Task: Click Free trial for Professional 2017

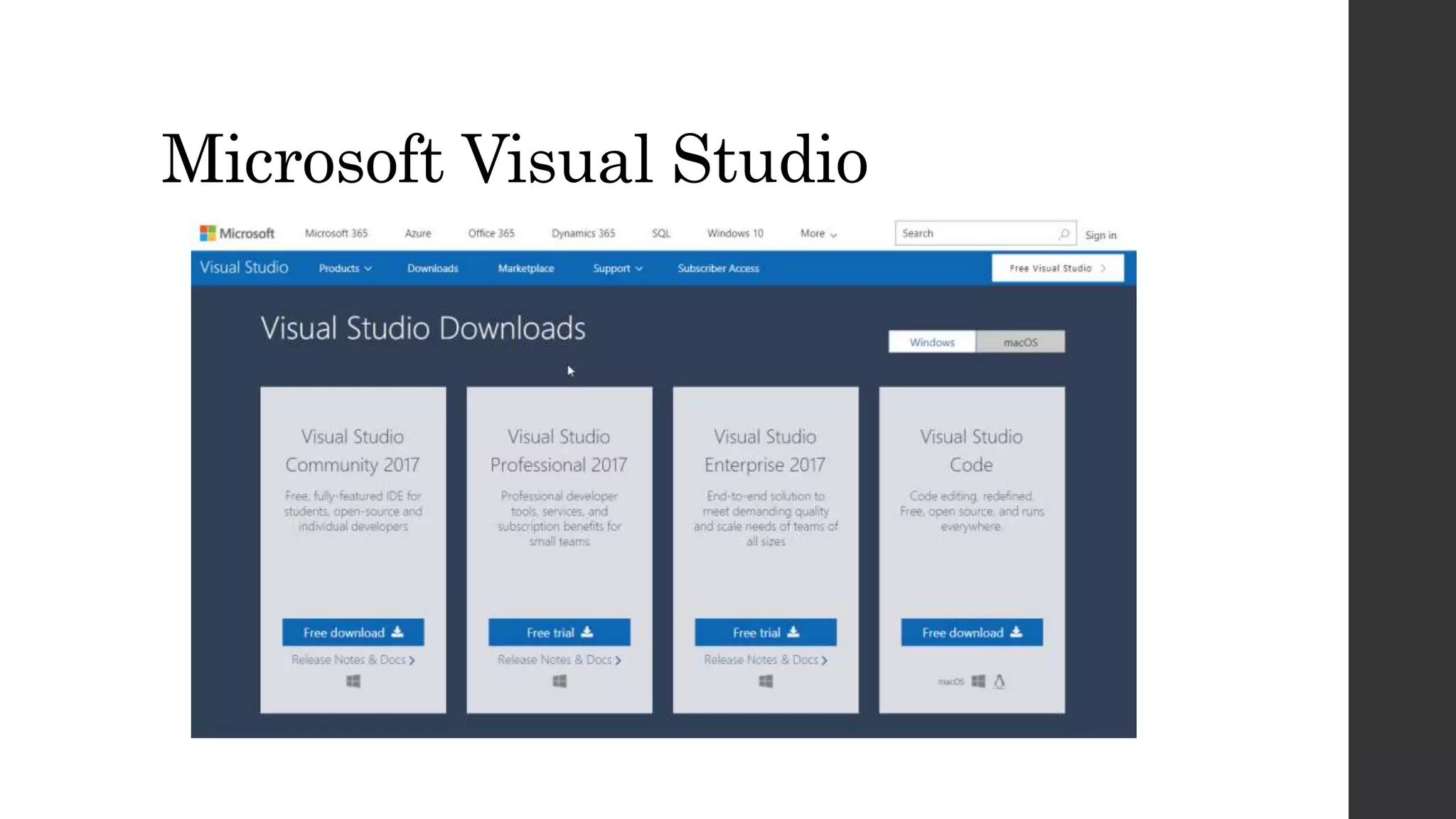Action: (560, 632)
